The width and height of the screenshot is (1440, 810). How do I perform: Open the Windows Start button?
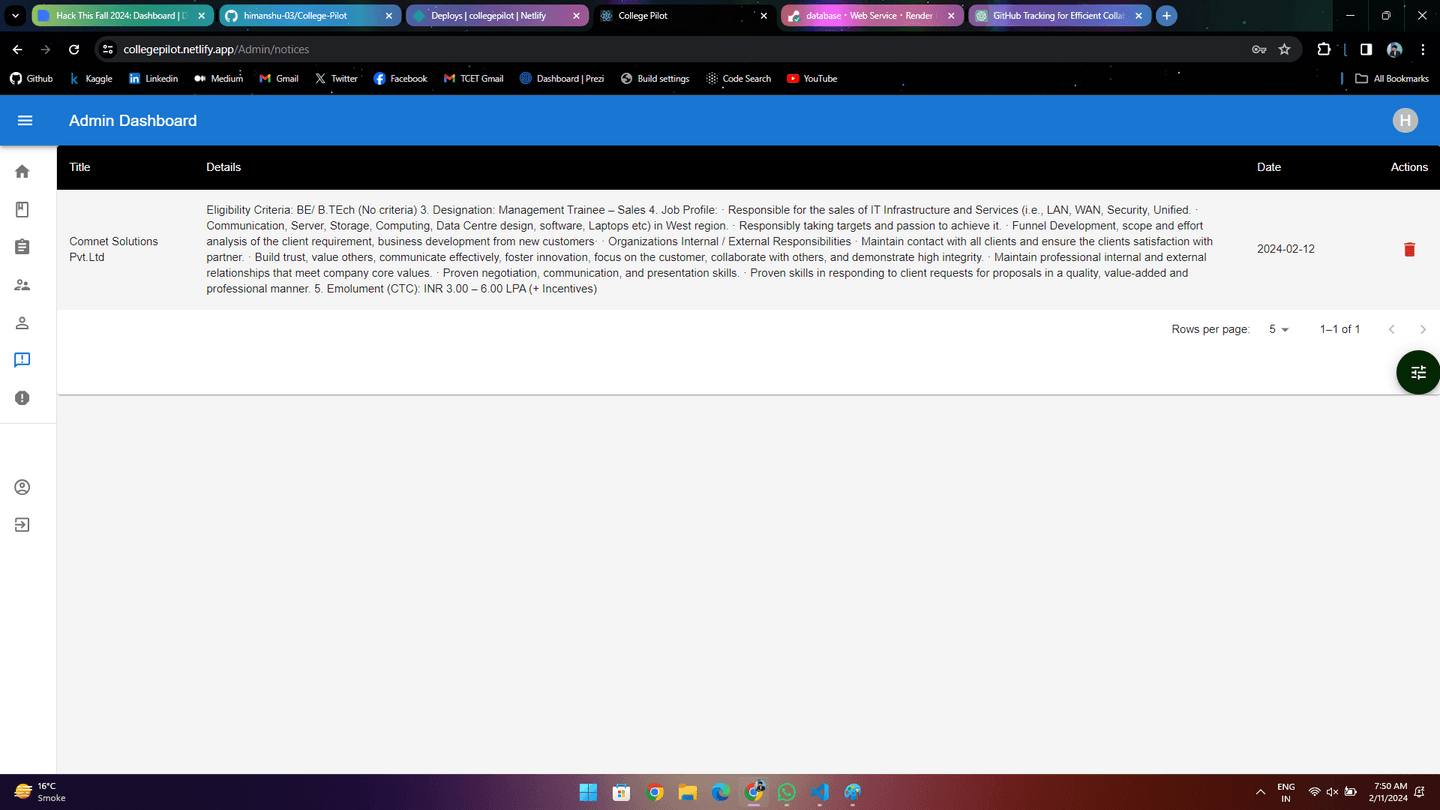588,792
